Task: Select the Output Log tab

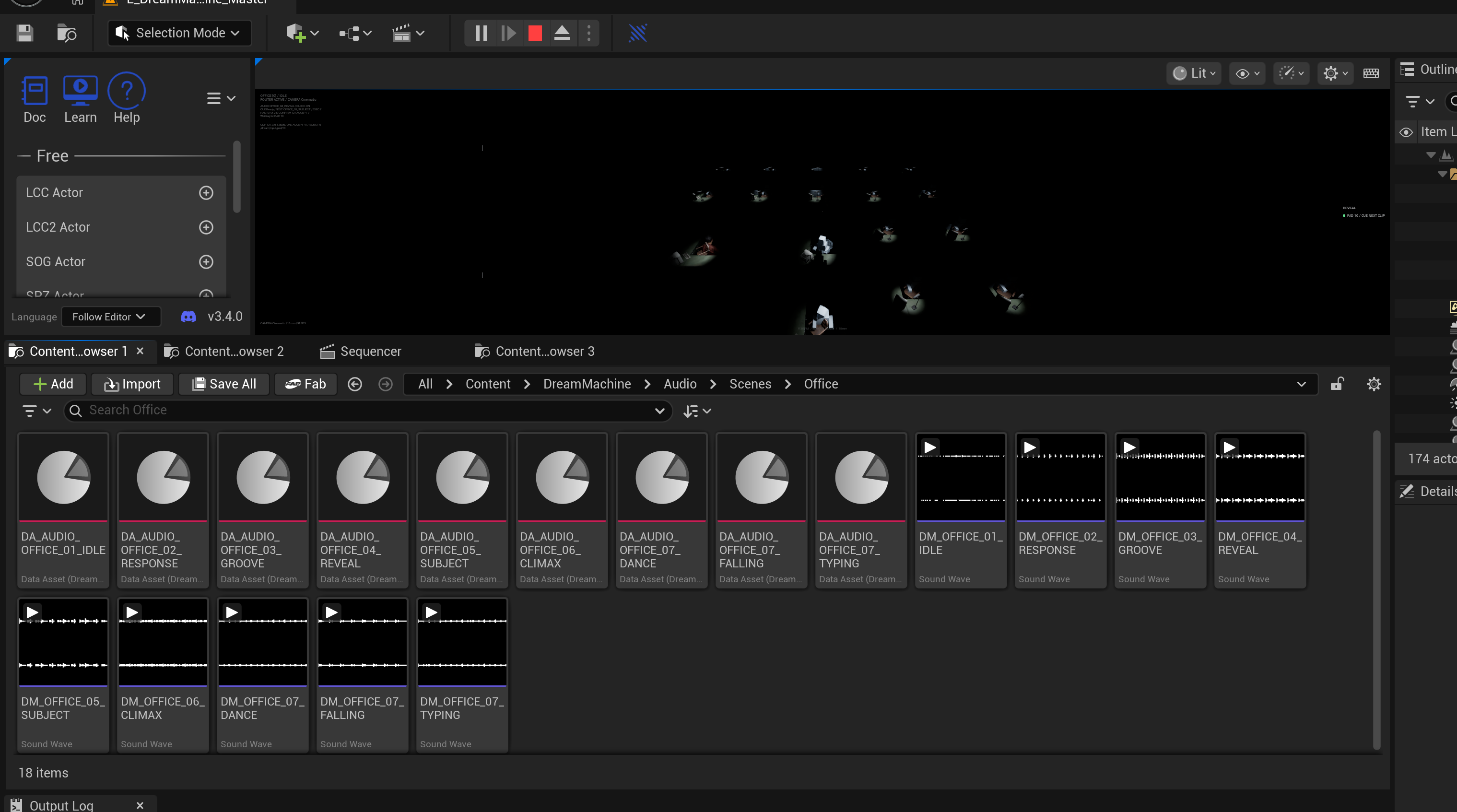Action: pyautogui.click(x=61, y=805)
